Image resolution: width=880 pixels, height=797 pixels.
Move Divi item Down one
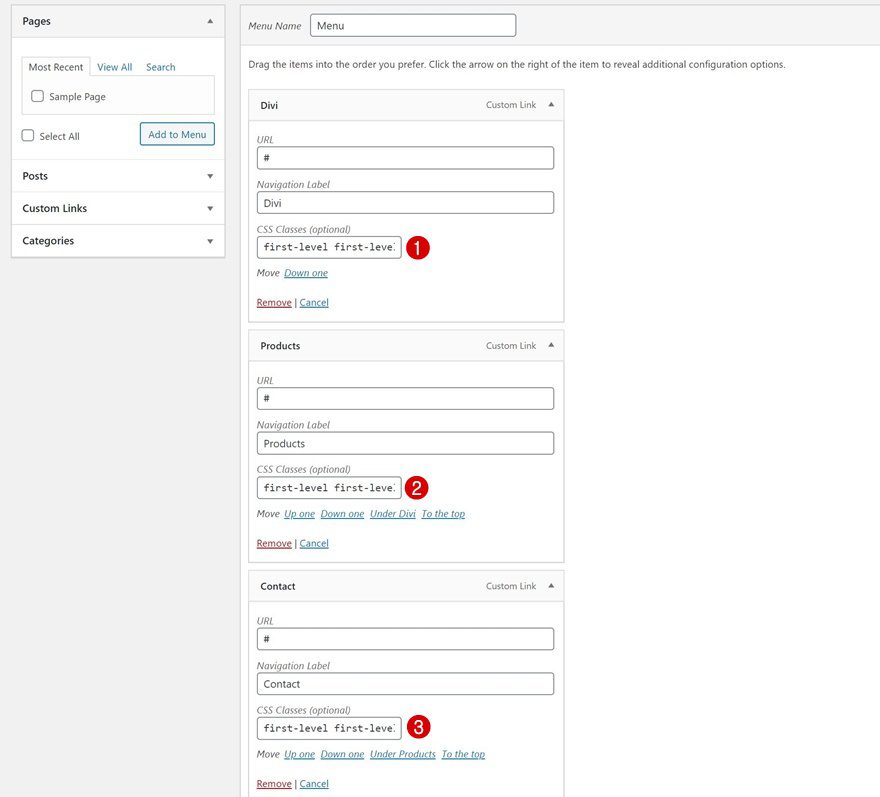[x=304, y=272]
